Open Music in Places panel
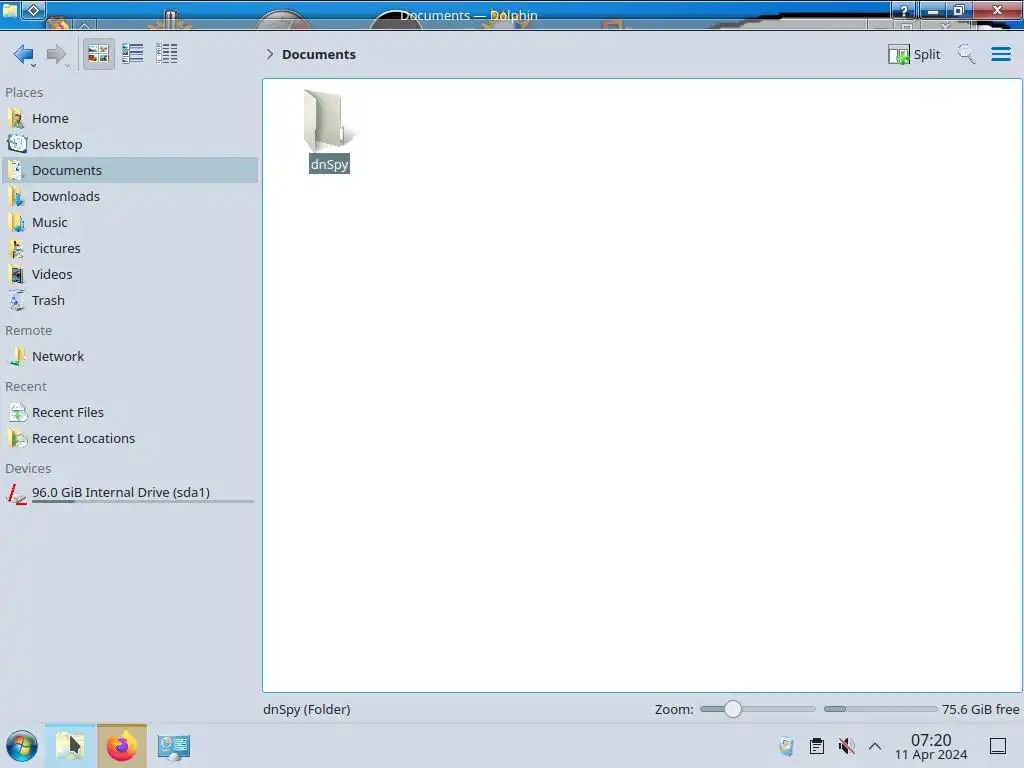Viewport: 1024px width, 768px height. 129,223
